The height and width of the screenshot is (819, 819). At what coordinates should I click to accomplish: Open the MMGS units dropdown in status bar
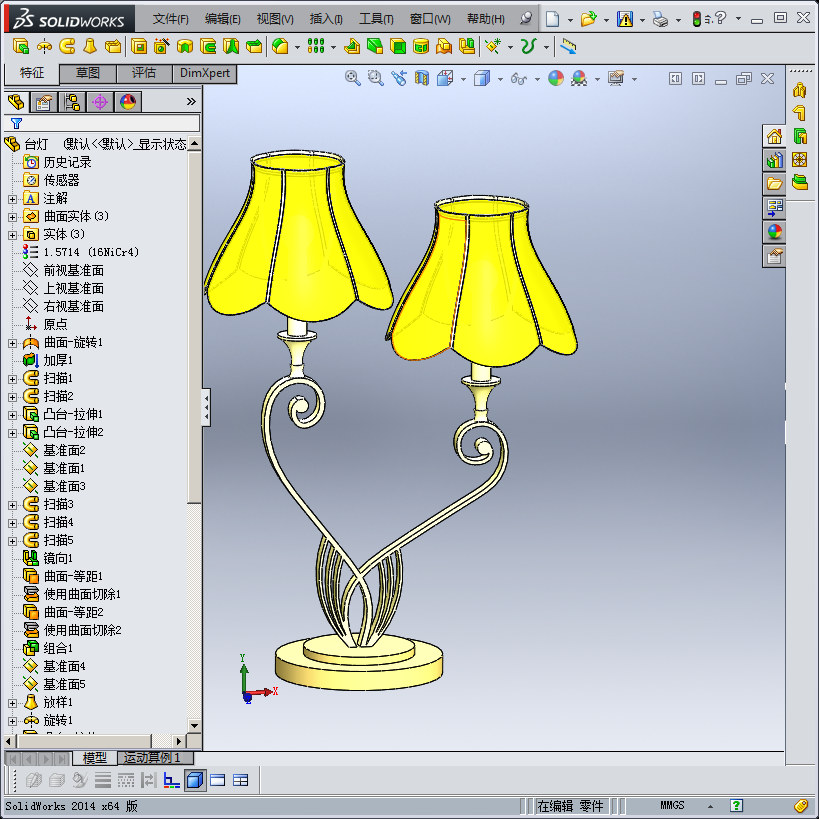click(x=674, y=805)
